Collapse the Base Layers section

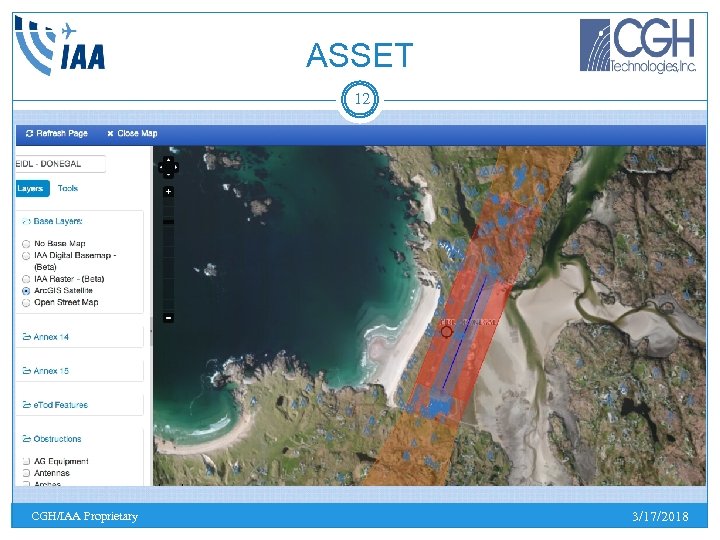pos(52,221)
